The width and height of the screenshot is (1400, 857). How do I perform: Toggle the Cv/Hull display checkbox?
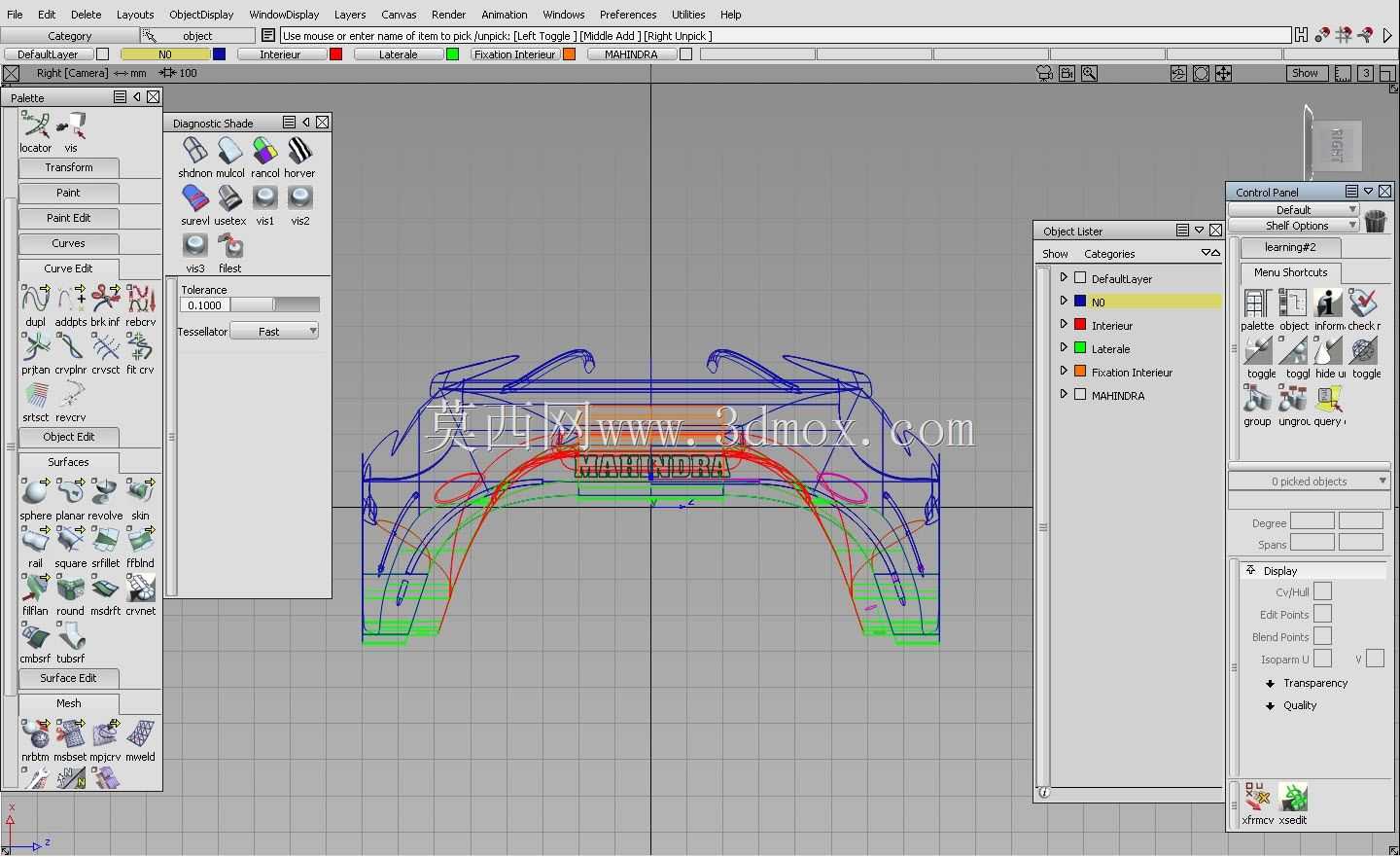click(x=1322, y=591)
